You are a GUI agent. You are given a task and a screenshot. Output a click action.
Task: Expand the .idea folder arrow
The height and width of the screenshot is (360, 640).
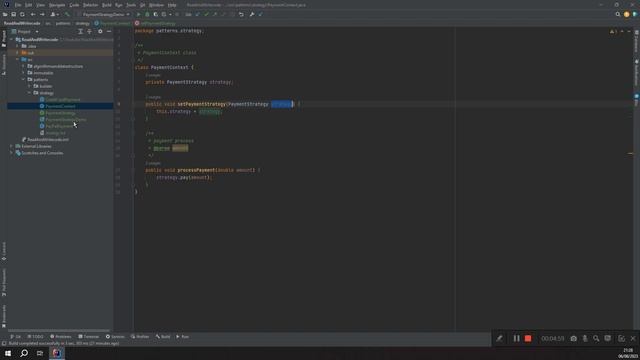pyautogui.click(x=18, y=46)
